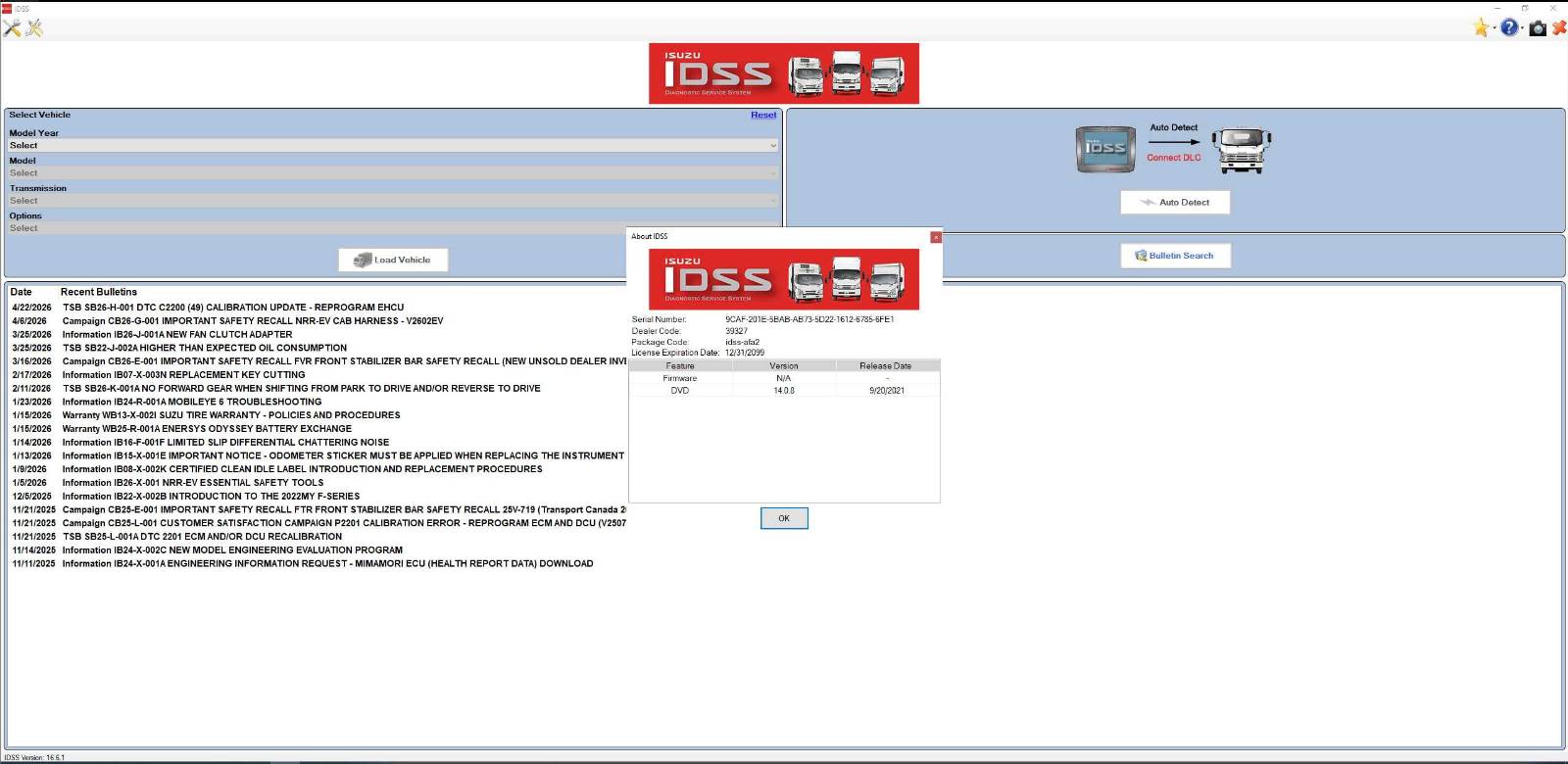Open IB22-X-002B 2022MY F-Series introduction bulletin
This screenshot has height=764, width=1568.
click(x=211, y=497)
